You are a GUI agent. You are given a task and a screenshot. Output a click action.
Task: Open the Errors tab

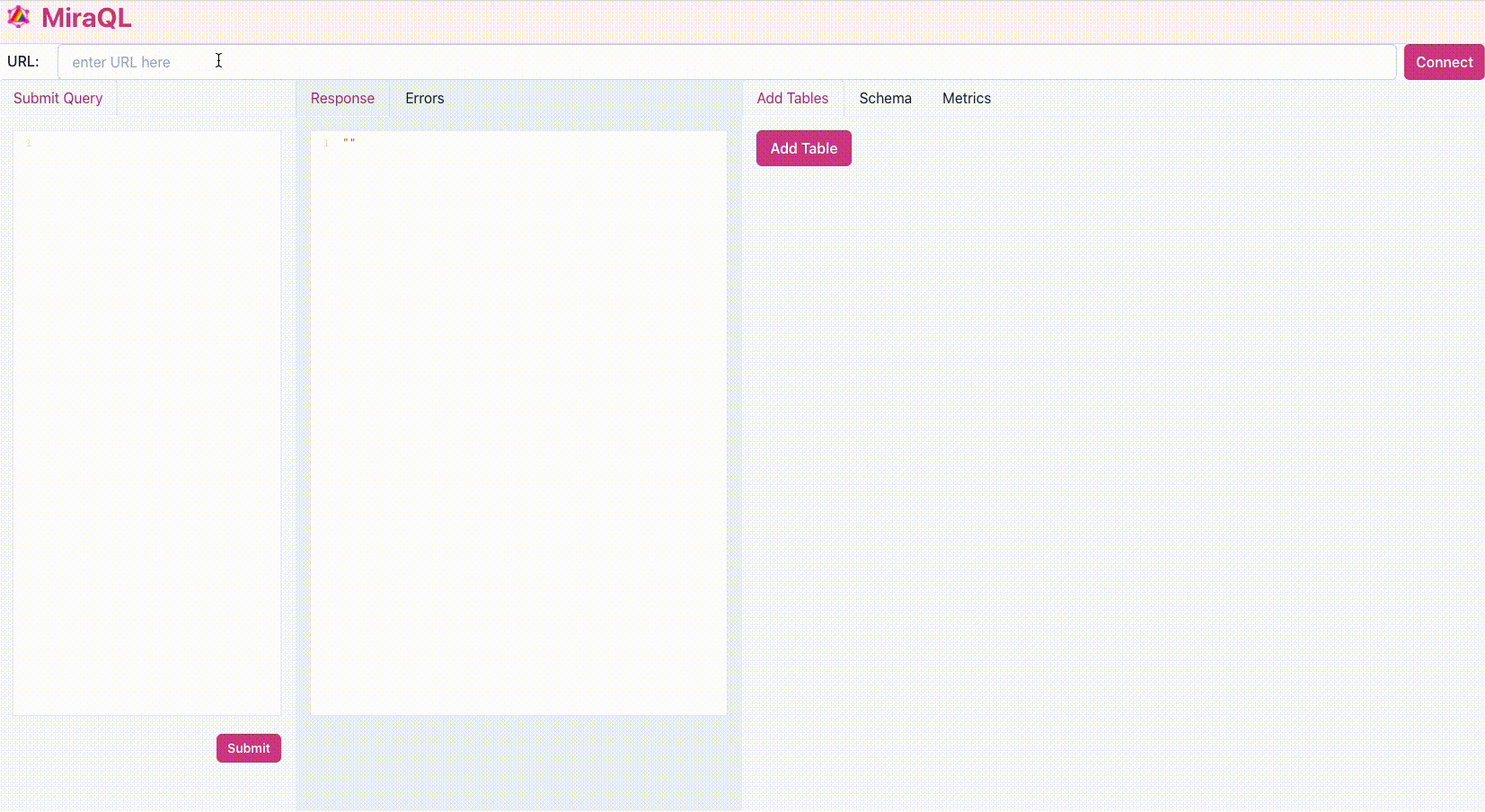click(425, 98)
